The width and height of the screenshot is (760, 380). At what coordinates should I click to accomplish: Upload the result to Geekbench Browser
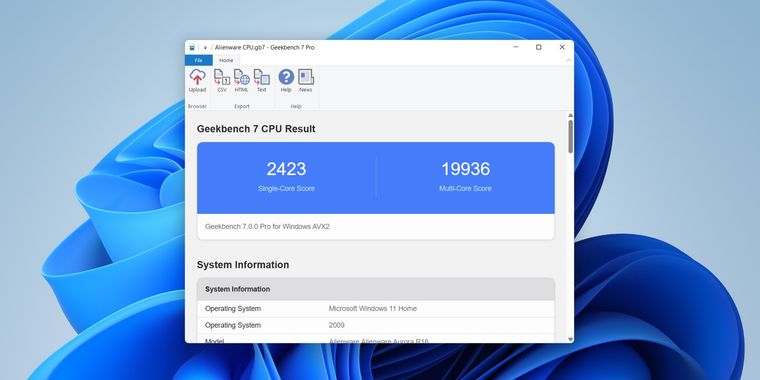coord(197,80)
